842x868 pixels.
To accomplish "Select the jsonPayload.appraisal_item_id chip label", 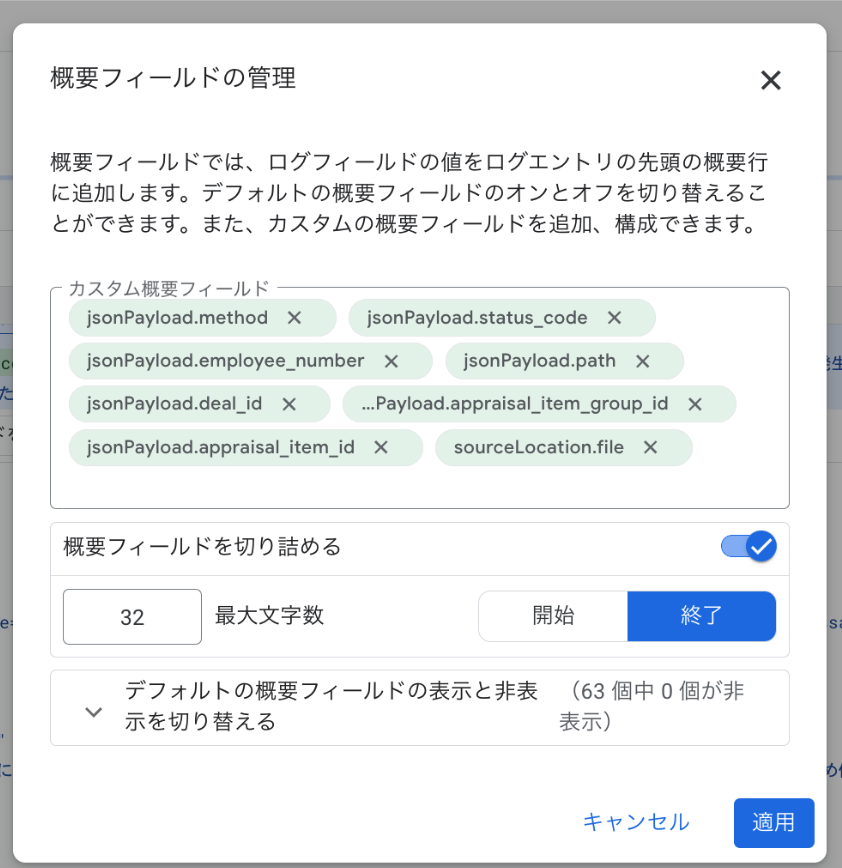I will (x=220, y=447).
